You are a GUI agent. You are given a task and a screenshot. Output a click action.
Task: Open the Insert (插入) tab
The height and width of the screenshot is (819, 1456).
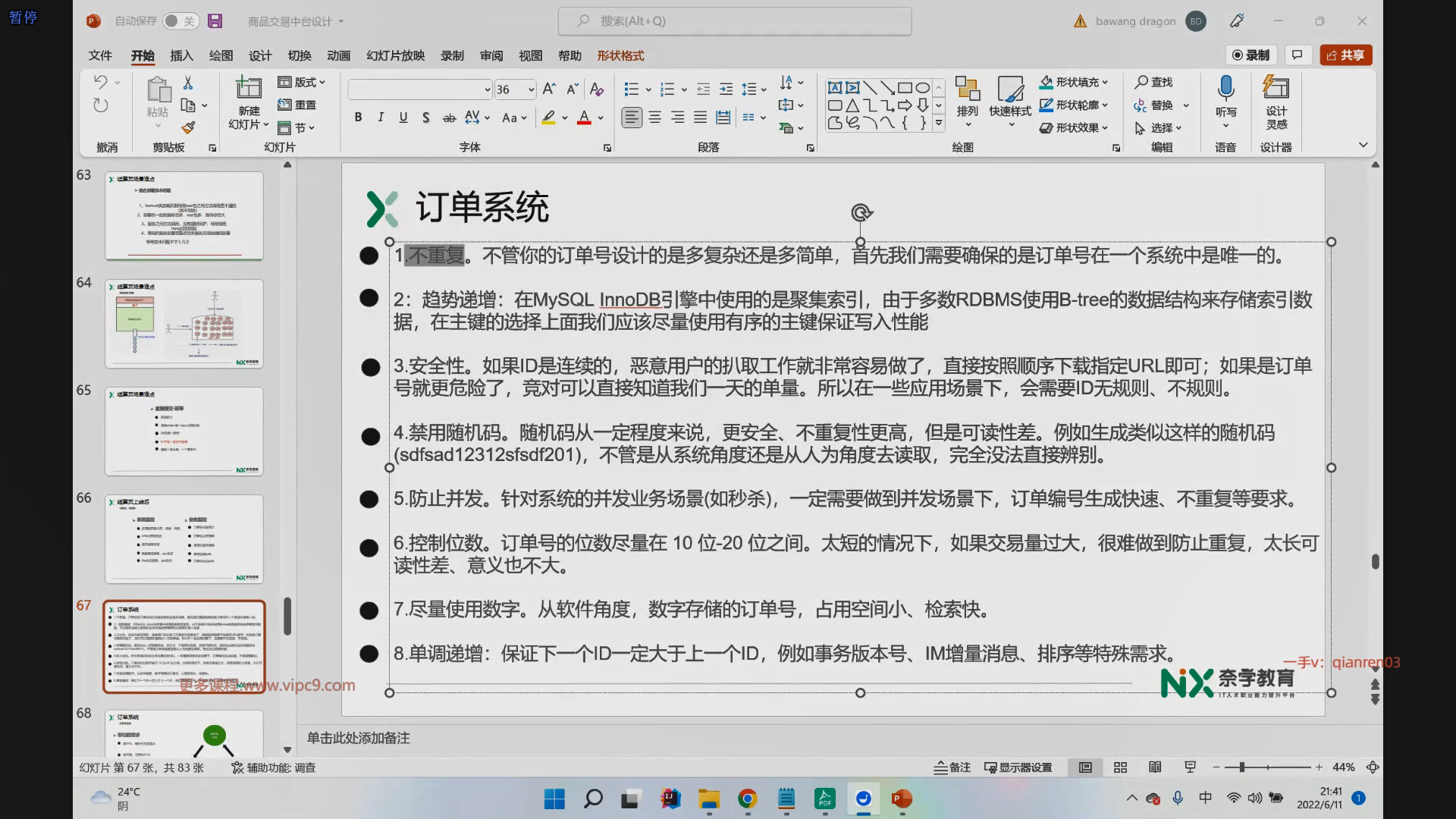click(x=181, y=55)
